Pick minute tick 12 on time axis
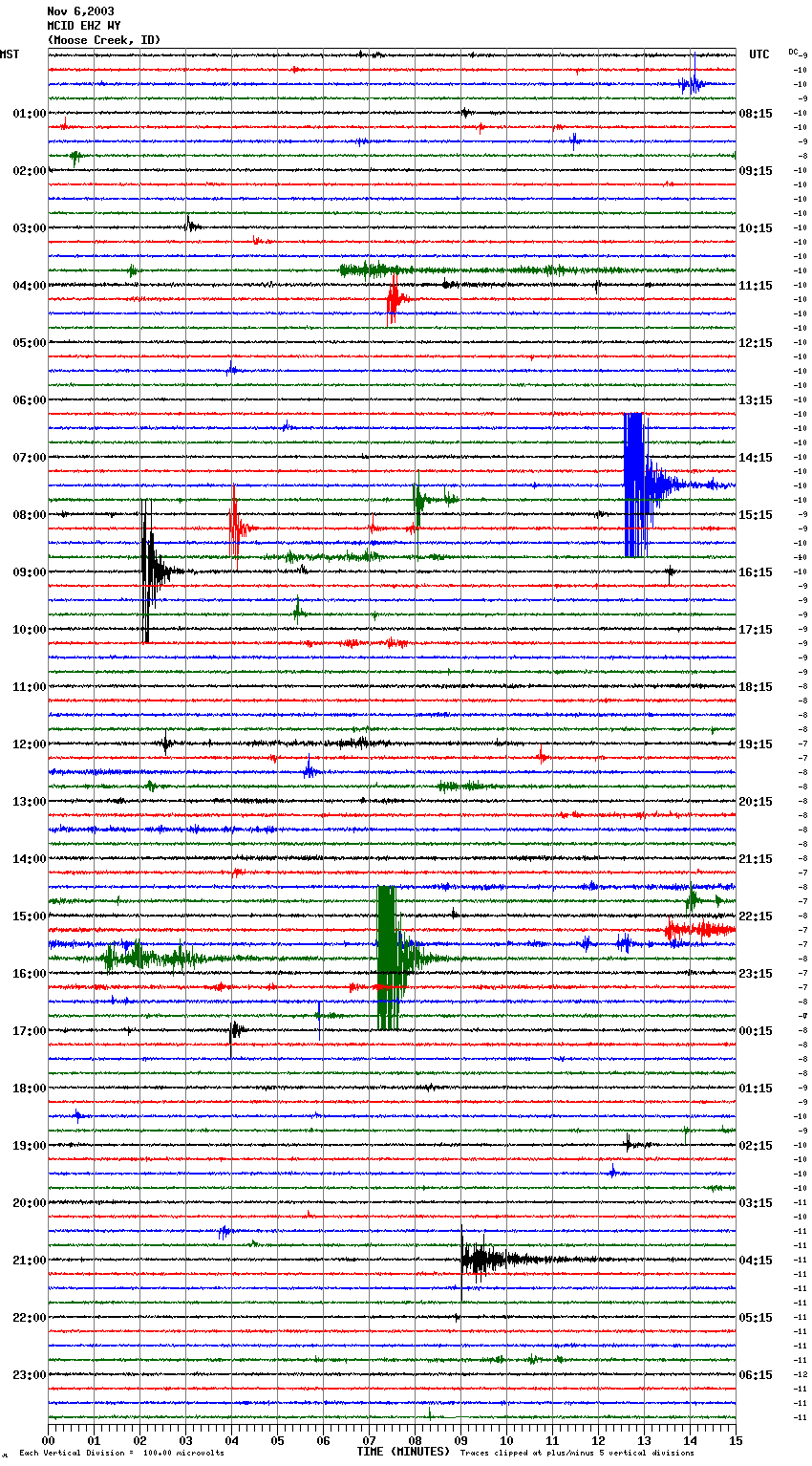812x1466 pixels. pyautogui.click(x=598, y=1440)
